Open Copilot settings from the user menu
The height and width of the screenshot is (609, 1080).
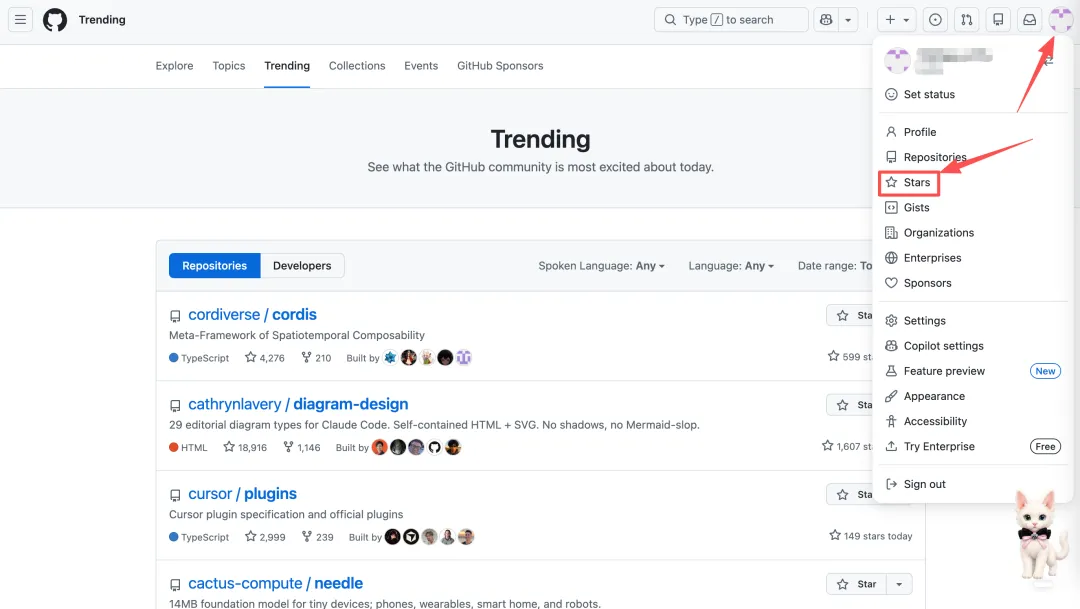tap(972, 346)
